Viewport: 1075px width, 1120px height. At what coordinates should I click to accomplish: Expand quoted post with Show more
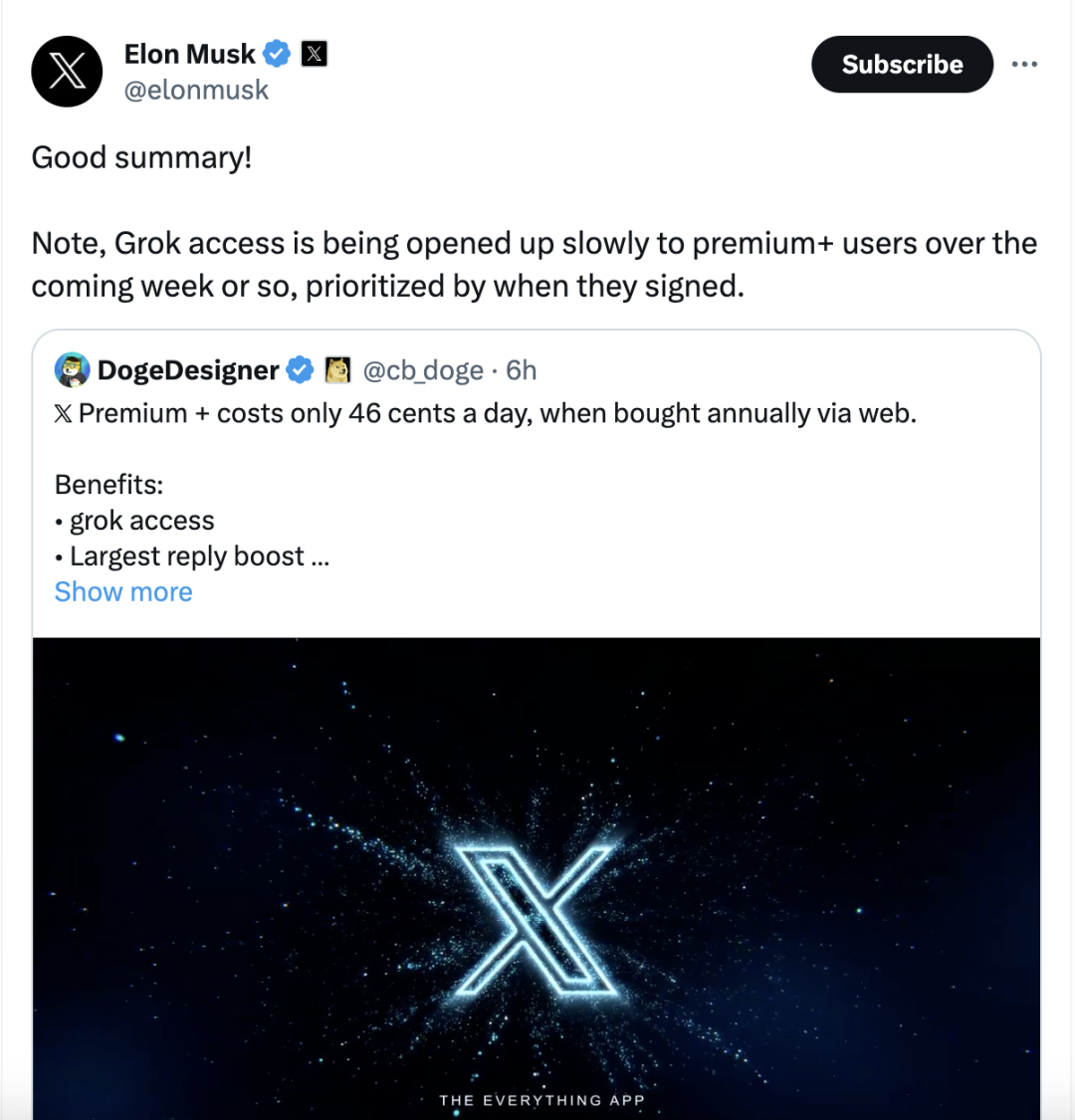(x=123, y=591)
